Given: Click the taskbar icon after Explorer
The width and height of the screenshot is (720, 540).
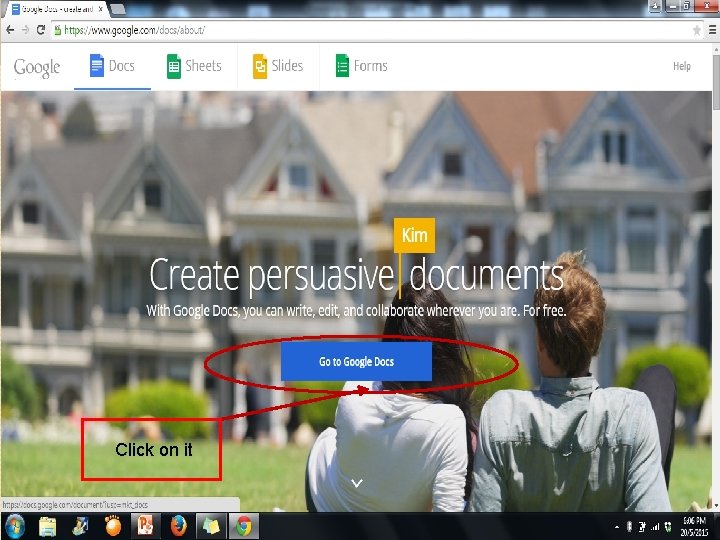Looking at the screenshot, I should 80,526.
